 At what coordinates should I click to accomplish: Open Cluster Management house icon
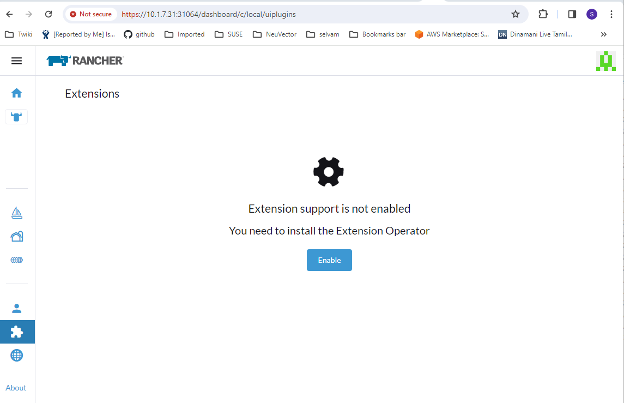(16, 237)
